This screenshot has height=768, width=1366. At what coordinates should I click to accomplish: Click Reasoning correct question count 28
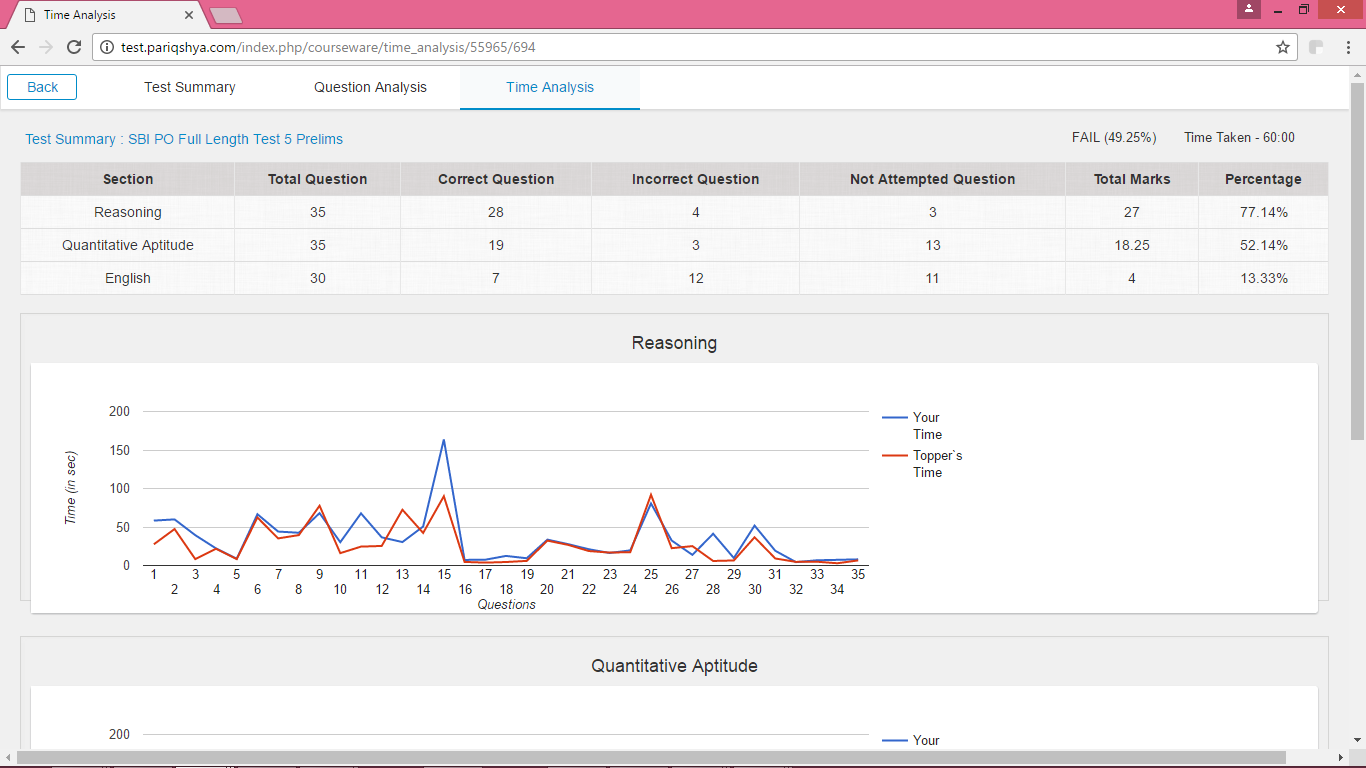tap(496, 212)
